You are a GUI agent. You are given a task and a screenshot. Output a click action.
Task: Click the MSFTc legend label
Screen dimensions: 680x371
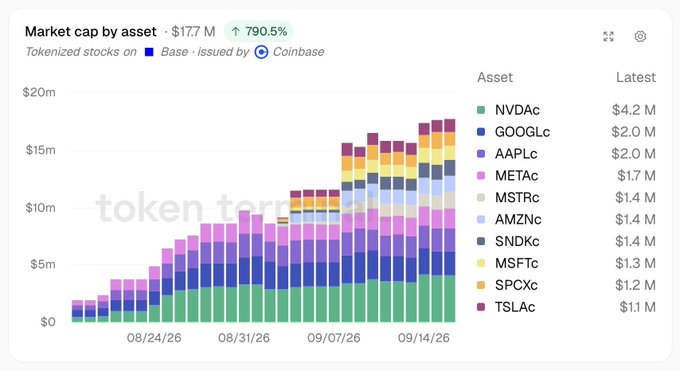pyautogui.click(x=517, y=263)
